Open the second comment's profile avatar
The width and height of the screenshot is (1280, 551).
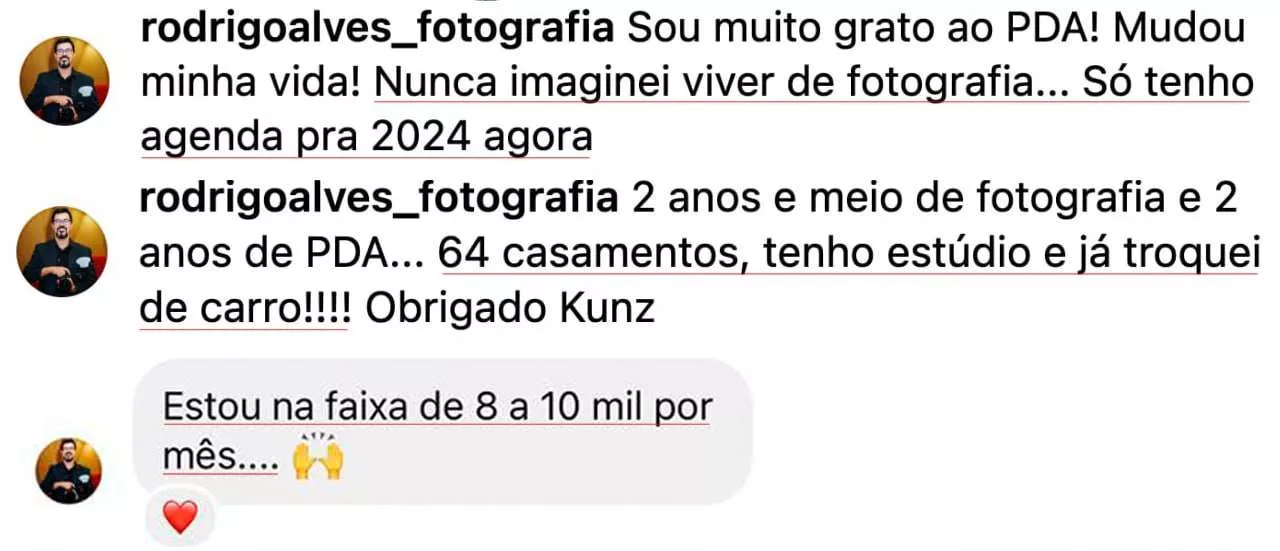65,252
